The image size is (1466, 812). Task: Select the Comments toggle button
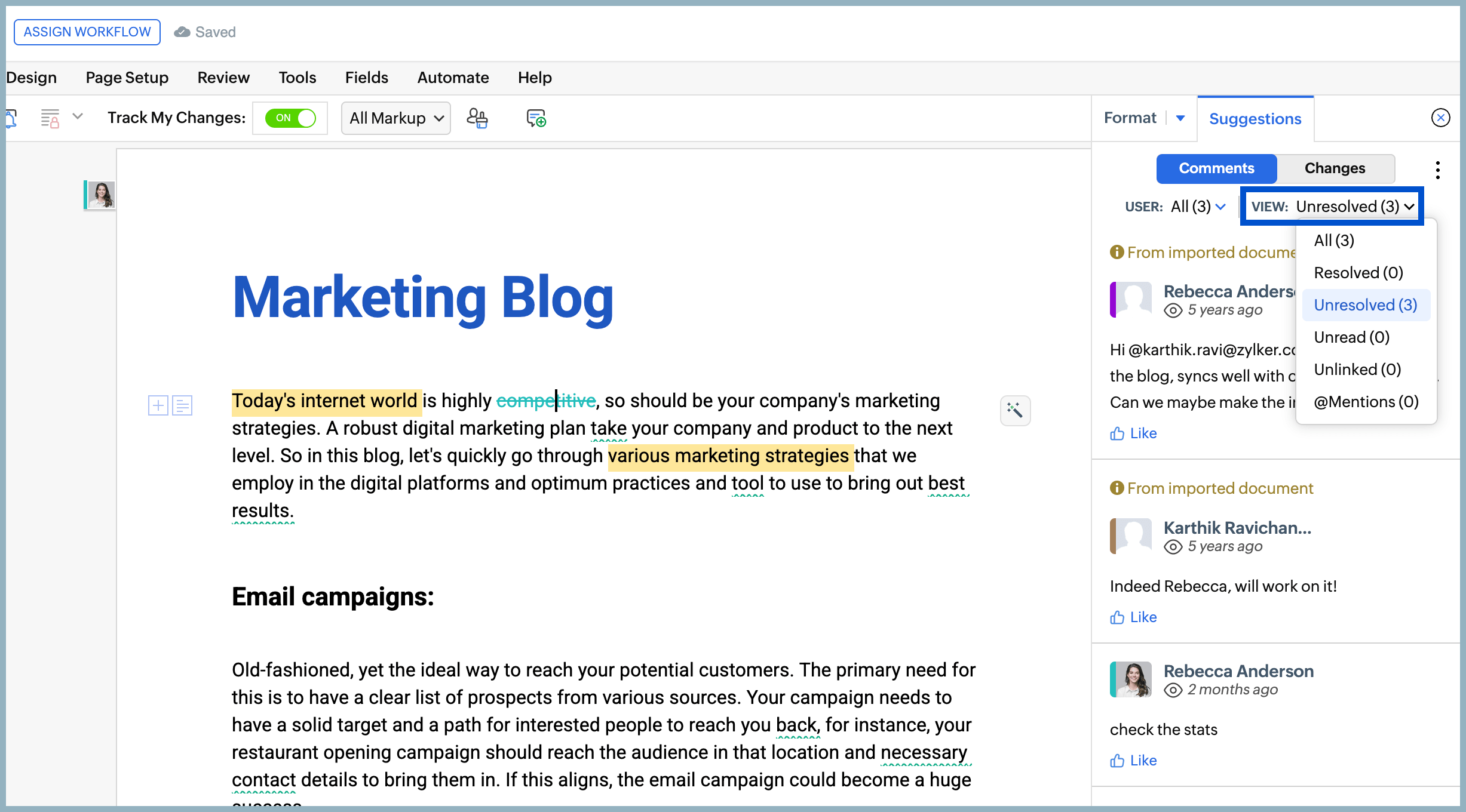(1216, 168)
